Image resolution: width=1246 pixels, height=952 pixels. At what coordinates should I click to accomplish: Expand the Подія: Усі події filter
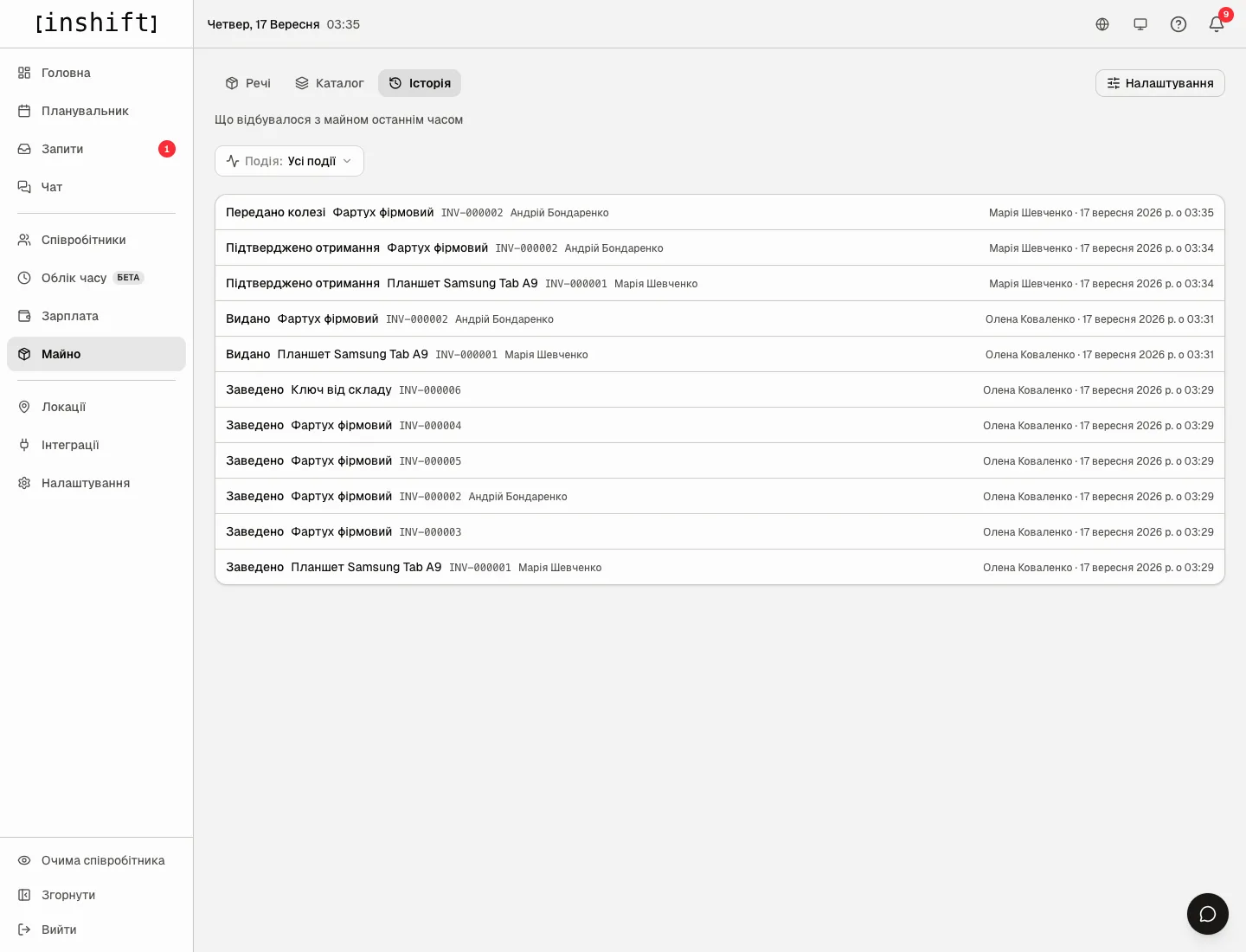pyautogui.click(x=289, y=161)
